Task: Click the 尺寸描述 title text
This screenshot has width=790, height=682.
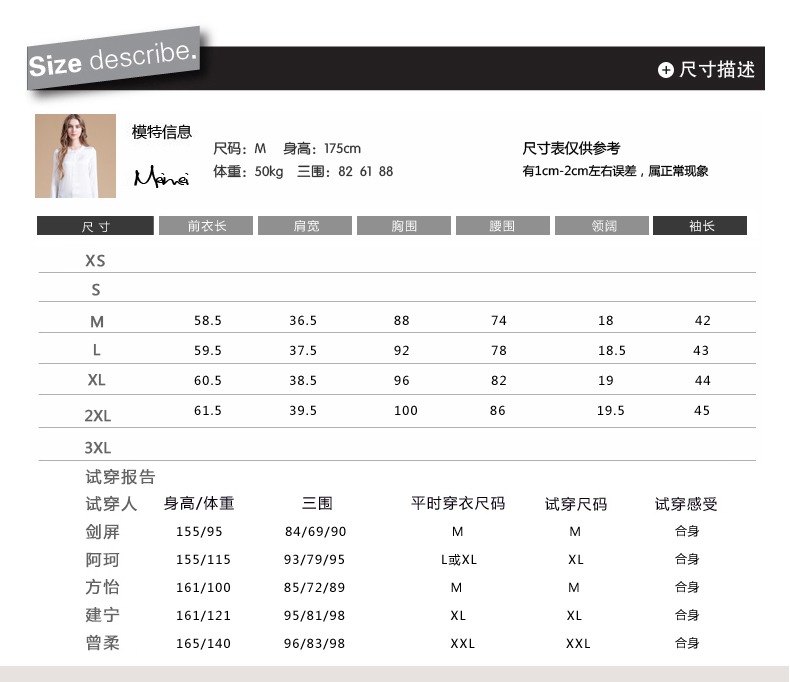Action: point(716,70)
